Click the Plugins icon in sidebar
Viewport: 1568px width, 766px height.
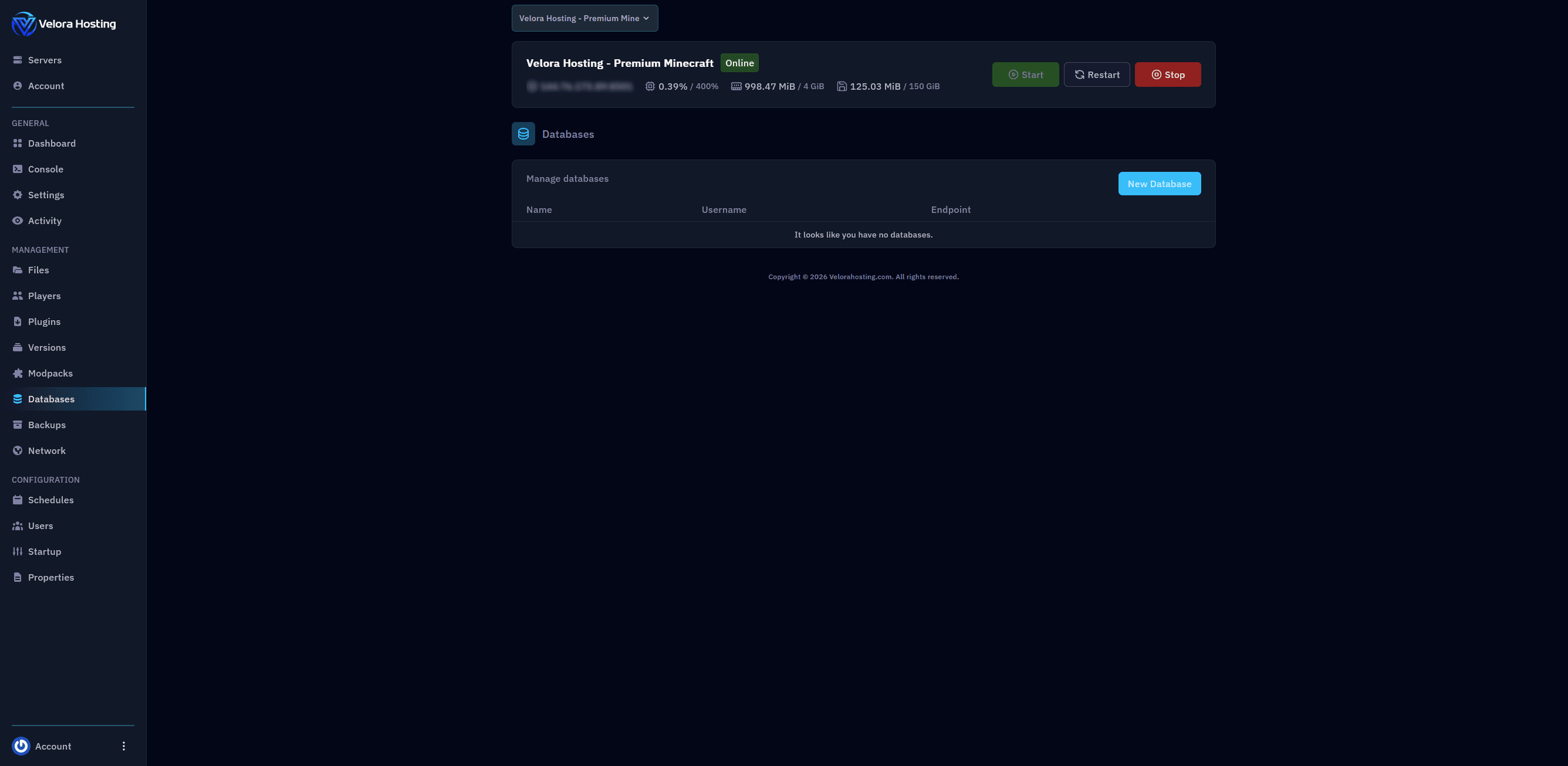pyautogui.click(x=18, y=321)
